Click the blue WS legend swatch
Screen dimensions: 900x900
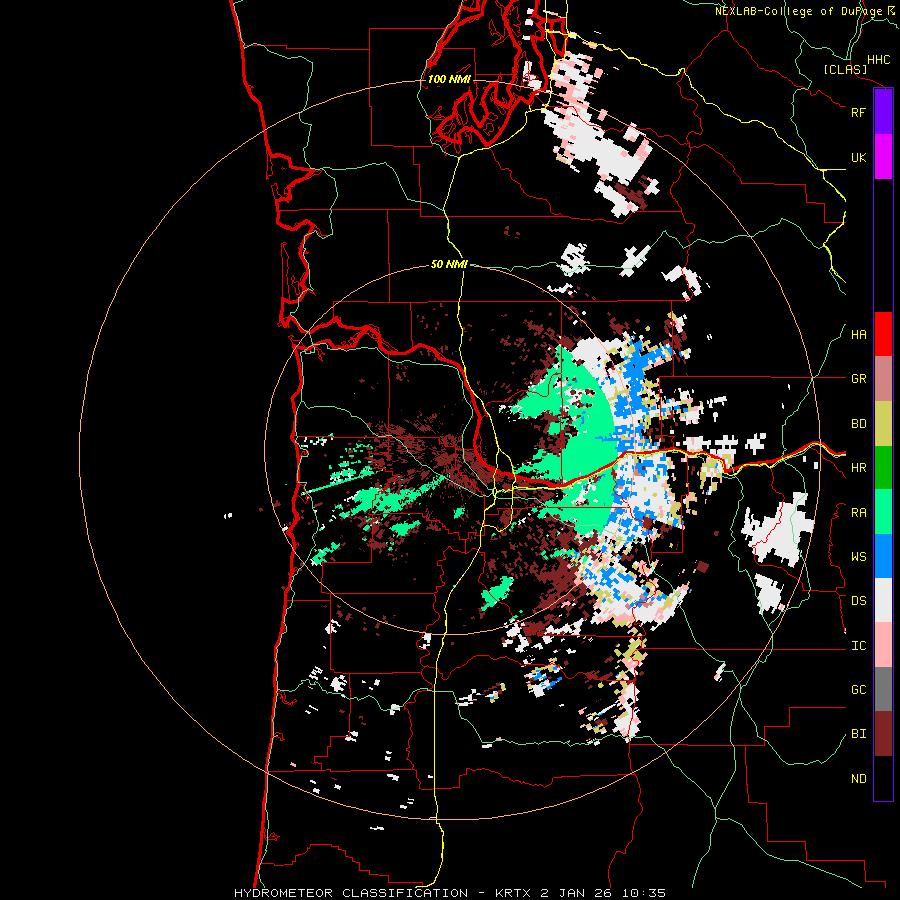pyautogui.click(x=883, y=556)
